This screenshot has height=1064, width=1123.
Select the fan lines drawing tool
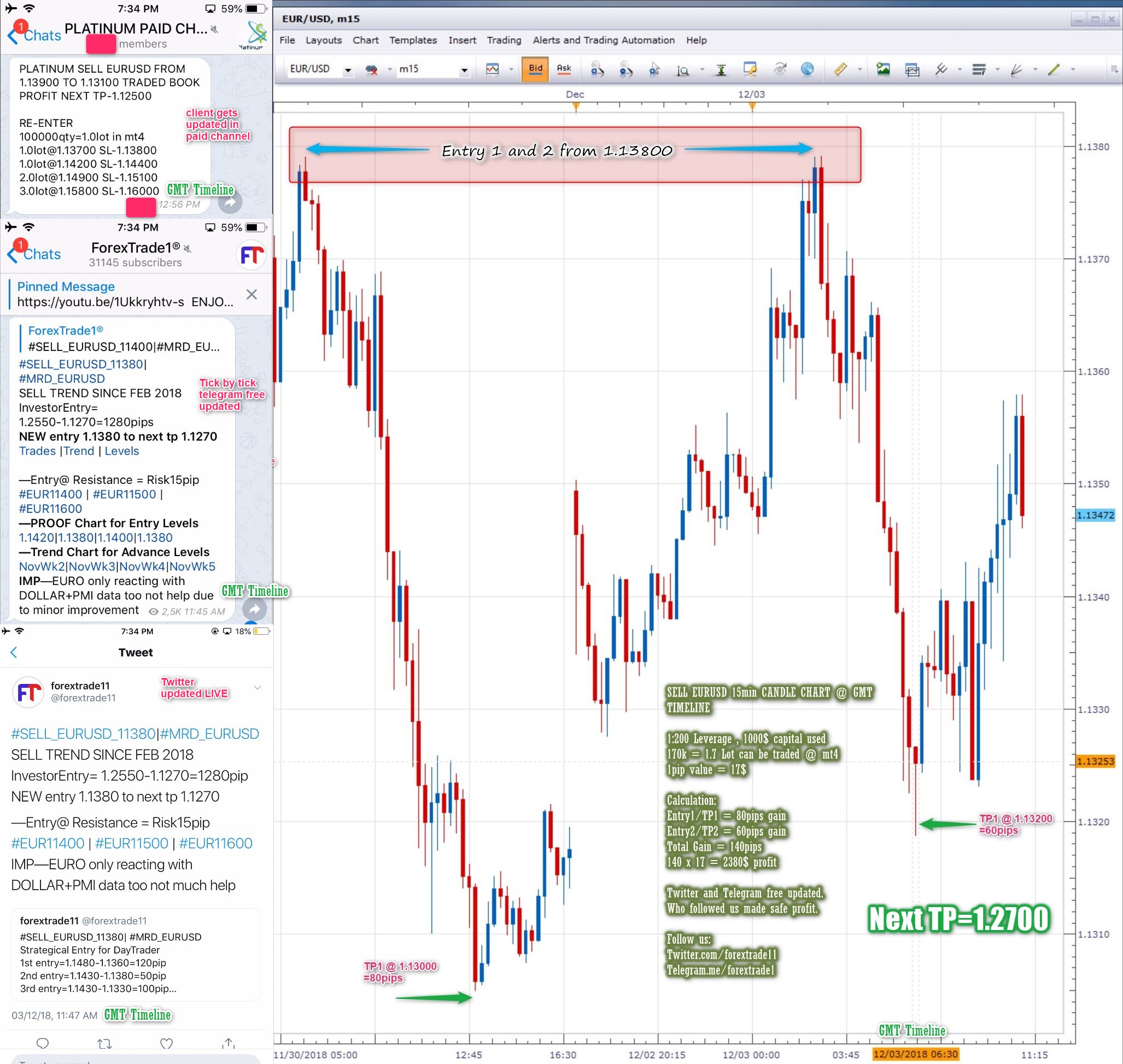click(1016, 69)
